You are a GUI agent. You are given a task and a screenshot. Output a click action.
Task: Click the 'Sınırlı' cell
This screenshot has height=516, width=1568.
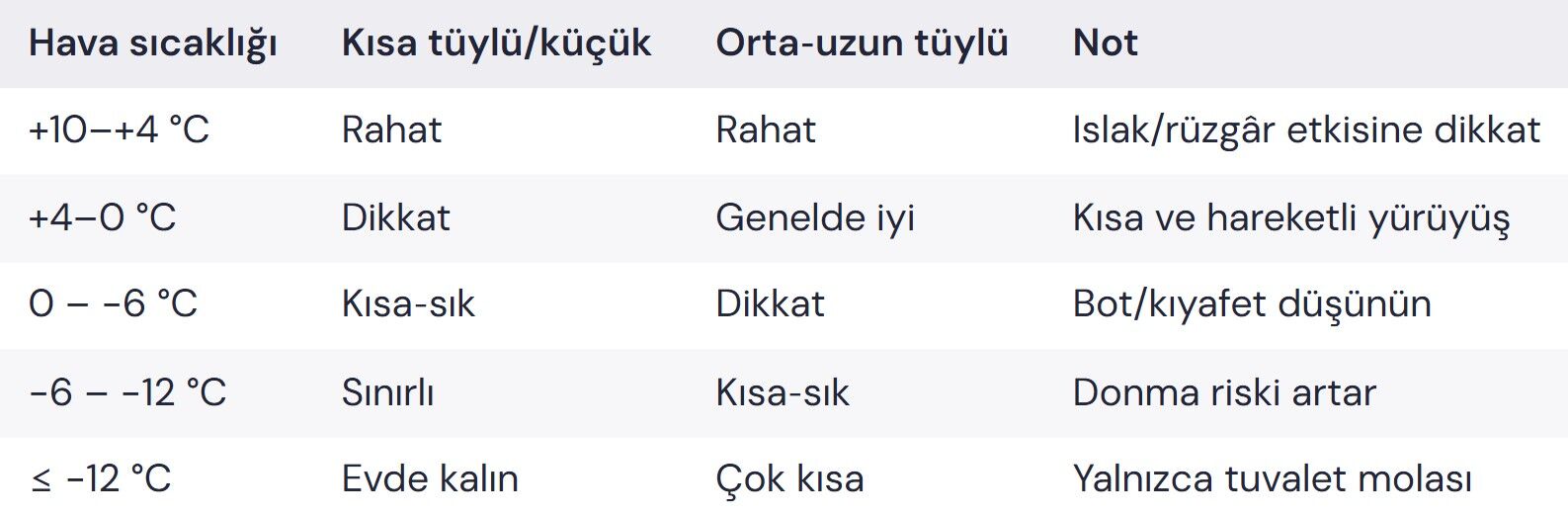click(x=387, y=392)
